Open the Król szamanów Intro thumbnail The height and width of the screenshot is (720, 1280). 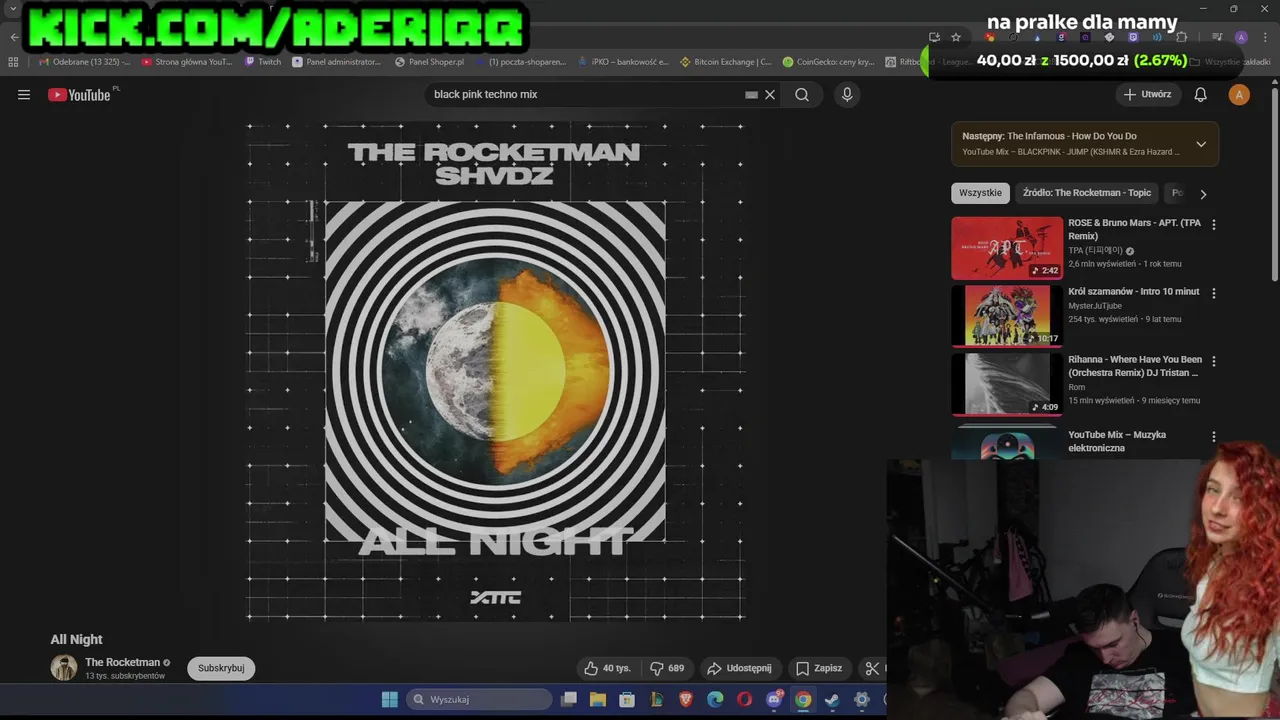[x=1007, y=316]
